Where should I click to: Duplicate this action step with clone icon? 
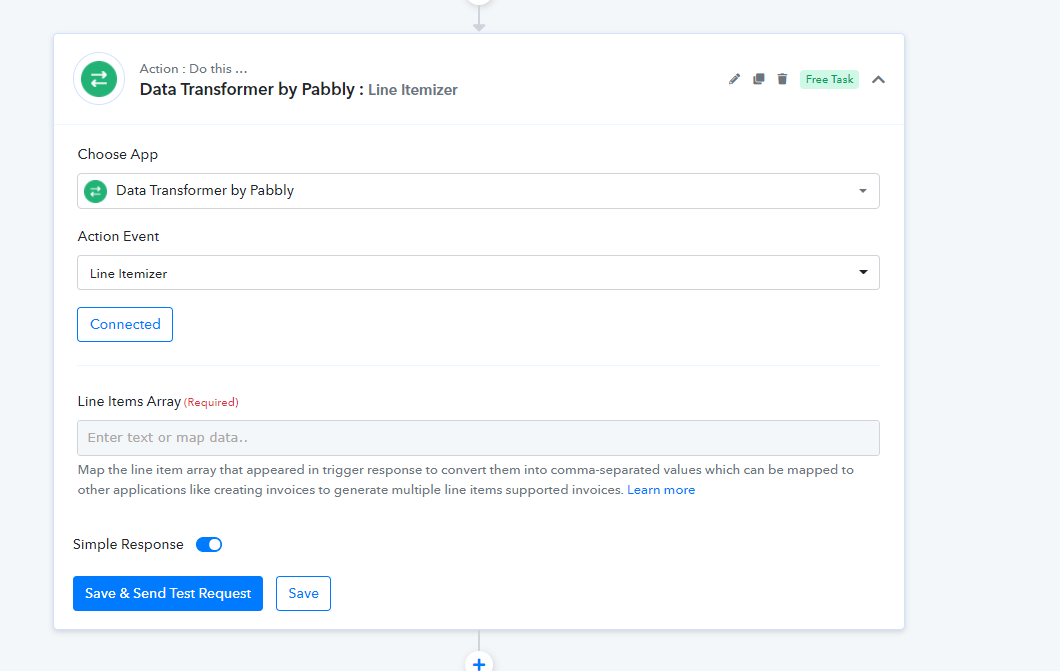click(x=758, y=79)
